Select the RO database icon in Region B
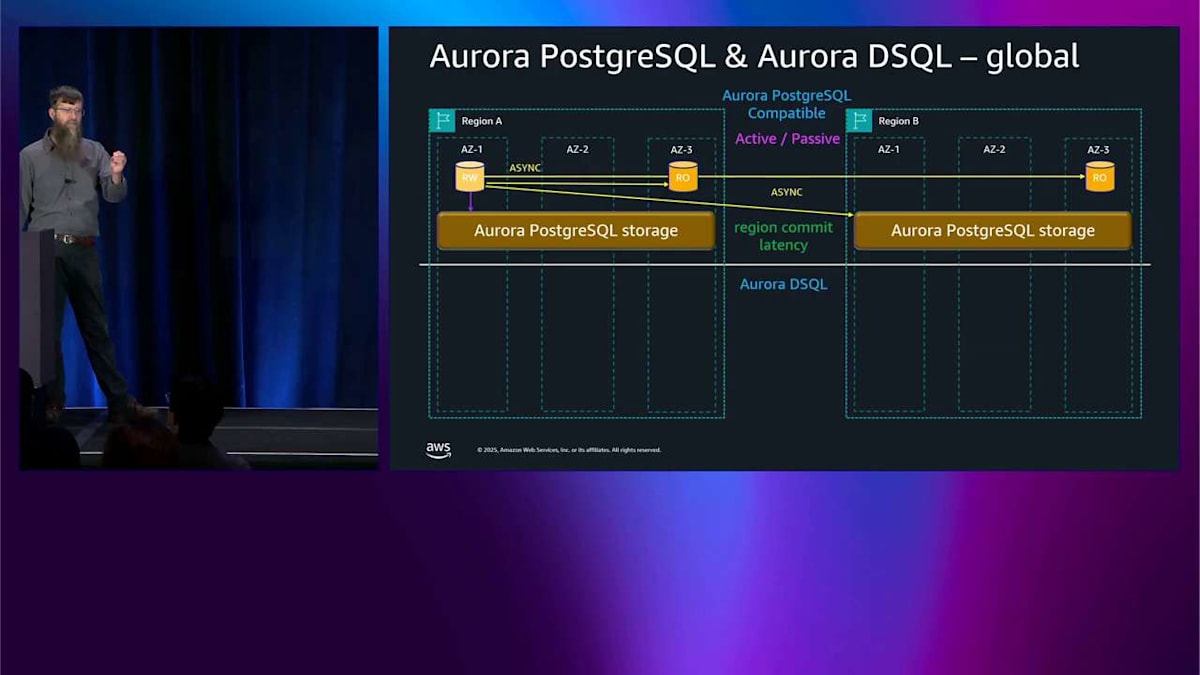This screenshot has height=675, width=1200. click(1100, 176)
